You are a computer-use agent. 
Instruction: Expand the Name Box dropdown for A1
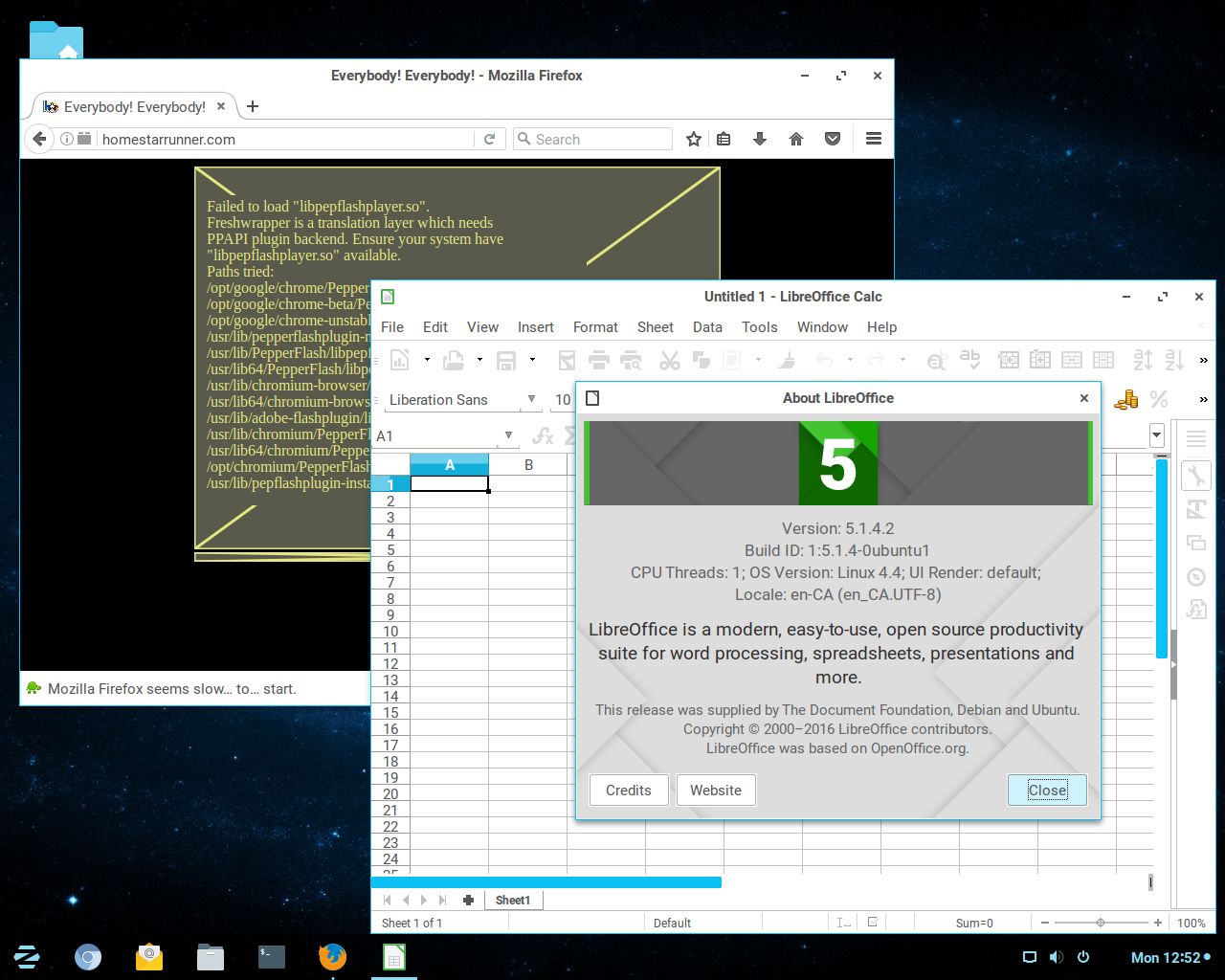tap(510, 436)
